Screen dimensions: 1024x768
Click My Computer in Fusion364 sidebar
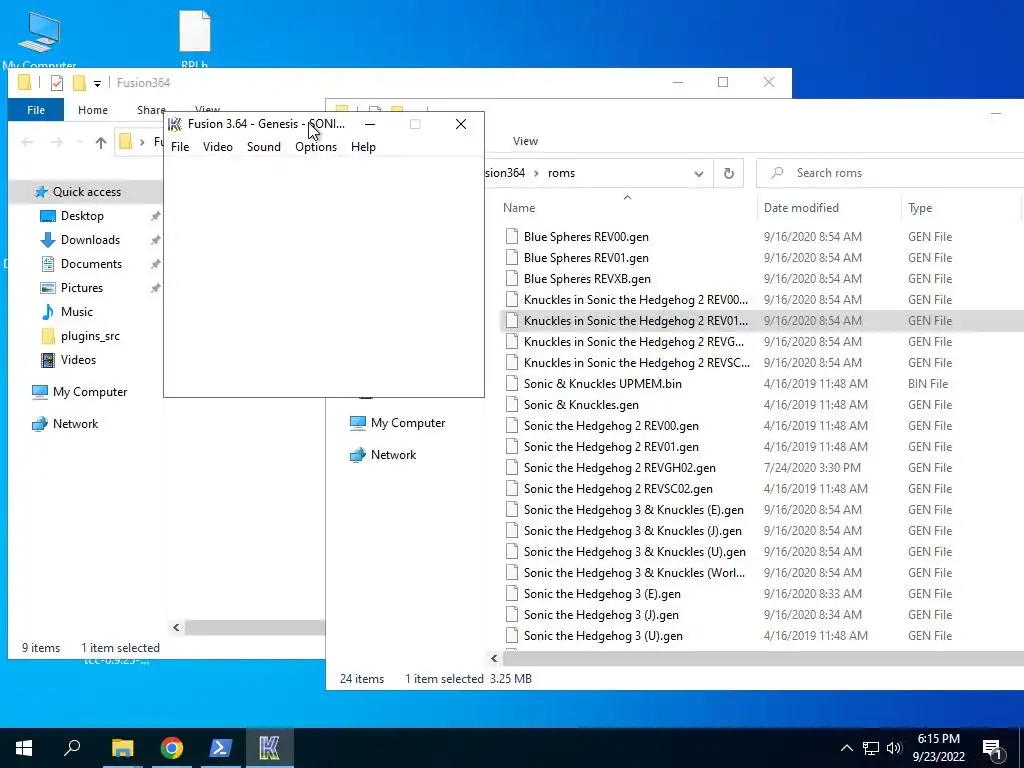pos(90,392)
